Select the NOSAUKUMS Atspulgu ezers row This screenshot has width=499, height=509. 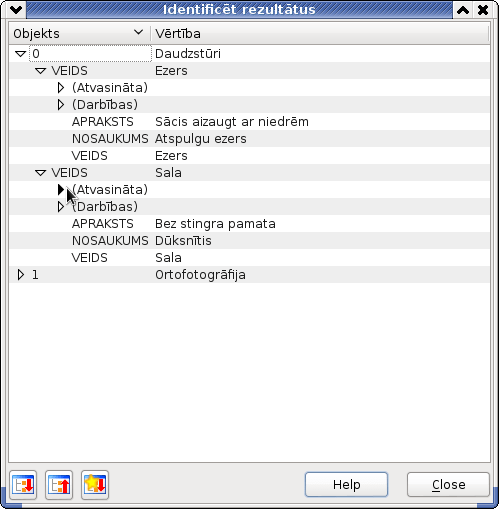pyautogui.click(x=249, y=139)
